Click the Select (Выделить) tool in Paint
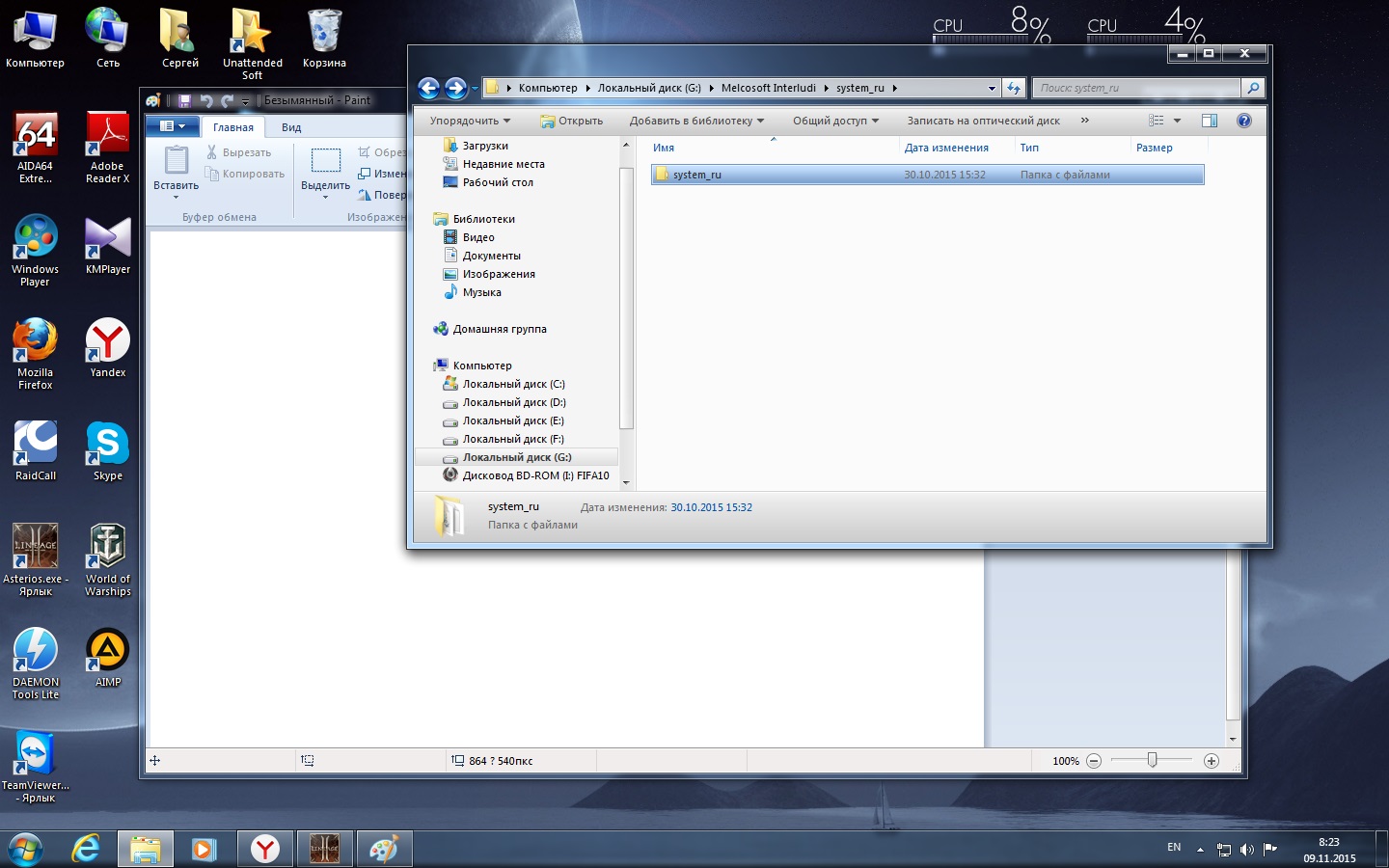Screen dimensions: 1389x868 pyautogui.click(x=325, y=162)
